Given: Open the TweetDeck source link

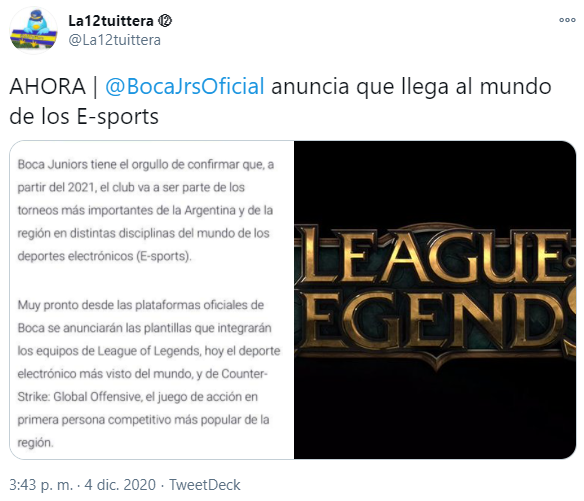Looking at the screenshot, I should pyautogui.click(x=205, y=485).
